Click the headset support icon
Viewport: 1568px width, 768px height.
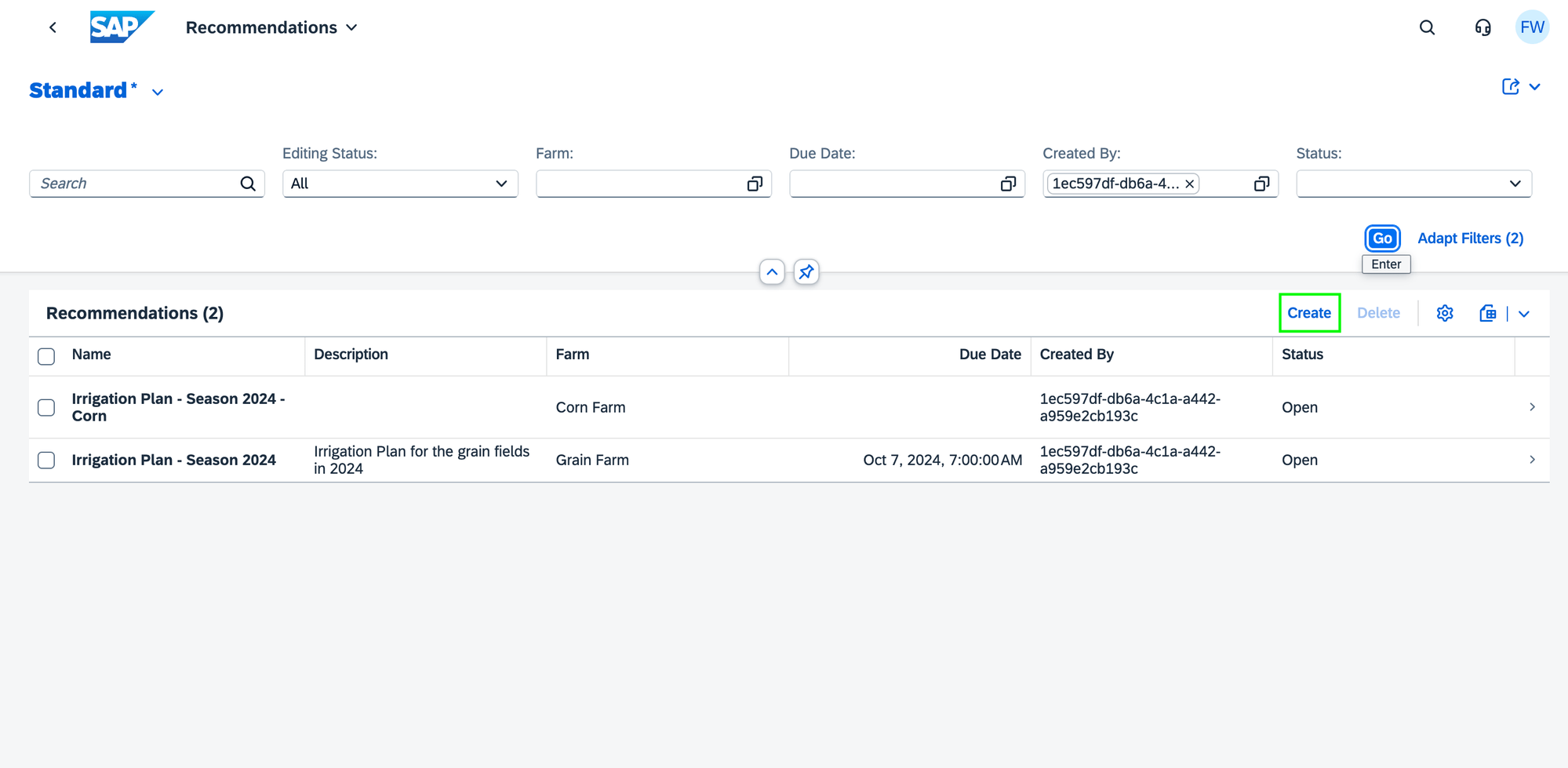pos(1483,27)
